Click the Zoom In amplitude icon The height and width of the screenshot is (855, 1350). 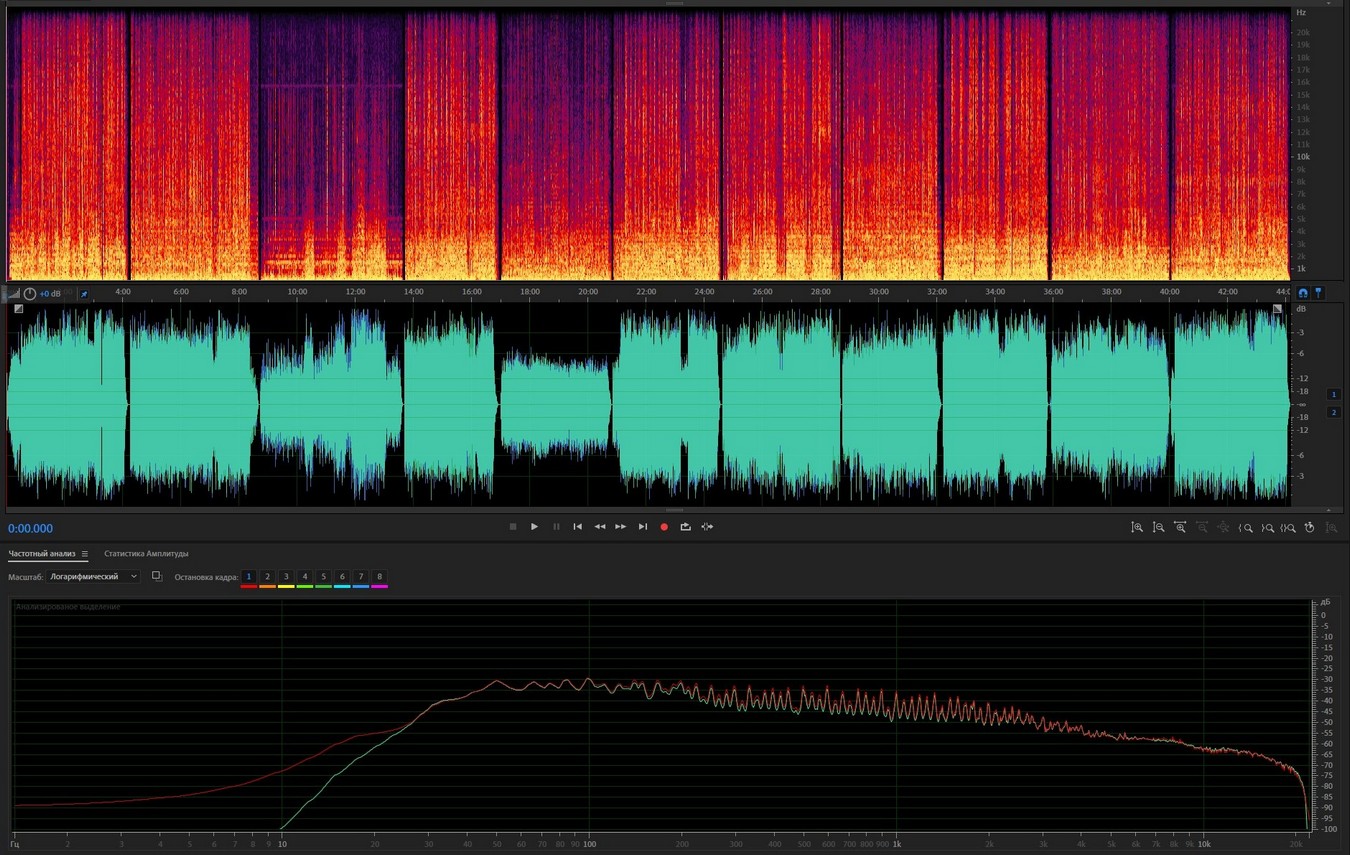pos(1137,527)
